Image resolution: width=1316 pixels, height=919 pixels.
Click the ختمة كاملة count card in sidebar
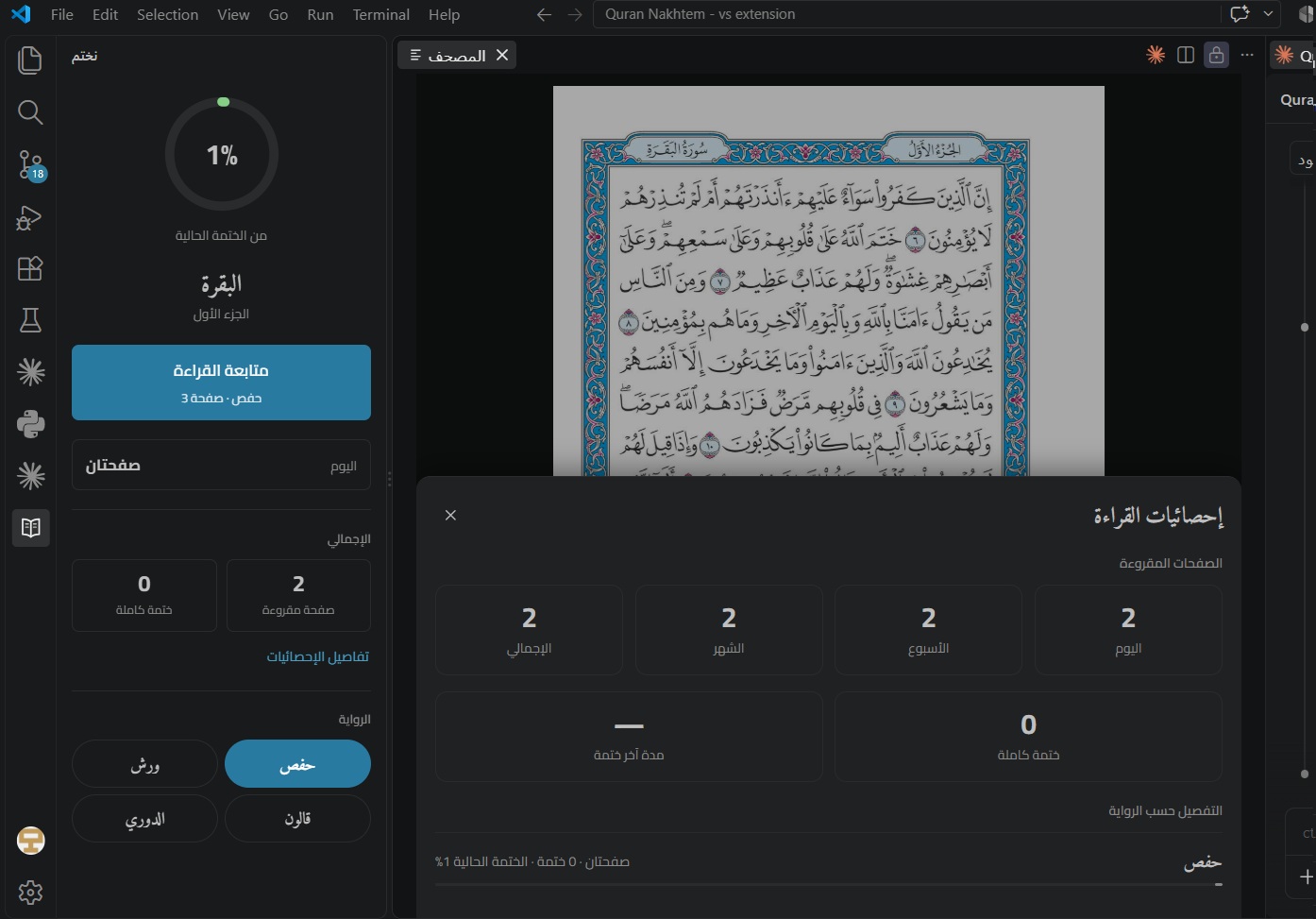(x=144, y=595)
